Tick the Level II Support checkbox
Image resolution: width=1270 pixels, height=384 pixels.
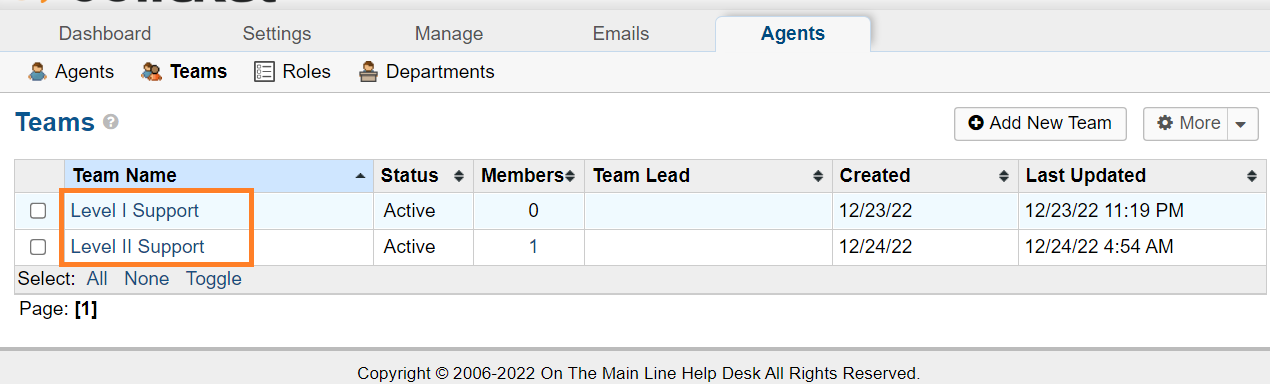[38, 247]
